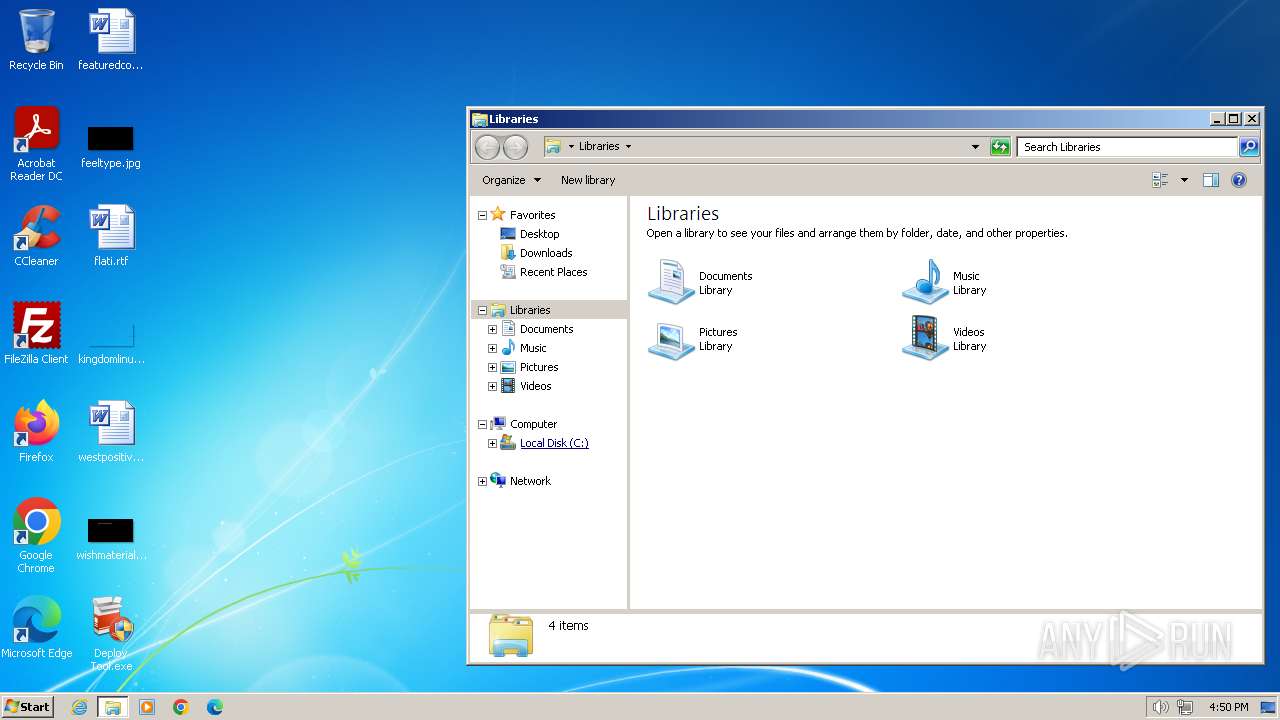Open the Documents library icon
The height and width of the screenshot is (720, 1280).
point(671,282)
